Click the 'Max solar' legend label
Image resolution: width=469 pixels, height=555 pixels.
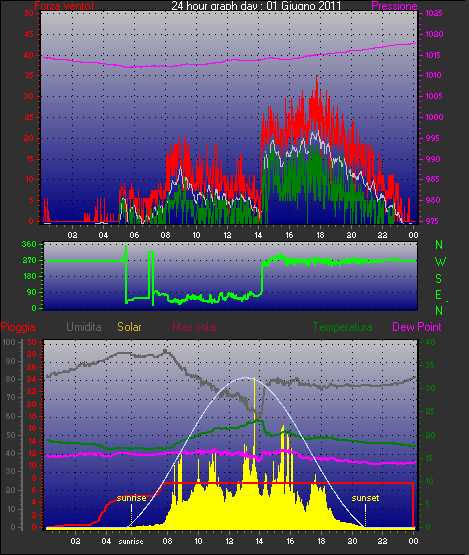point(195,327)
